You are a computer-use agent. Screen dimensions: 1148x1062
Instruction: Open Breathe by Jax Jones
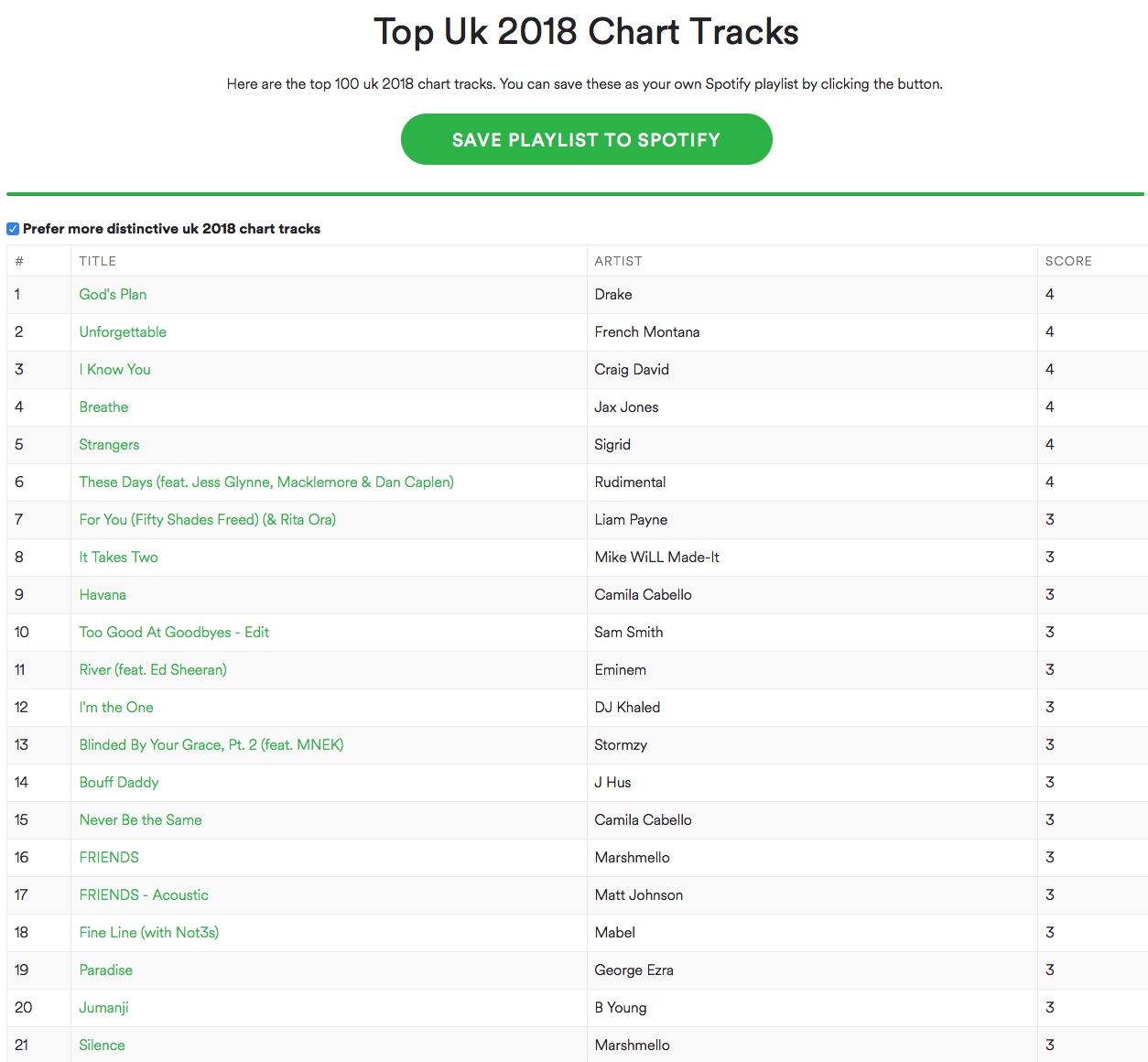pyautogui.click(x=103, y=407)
